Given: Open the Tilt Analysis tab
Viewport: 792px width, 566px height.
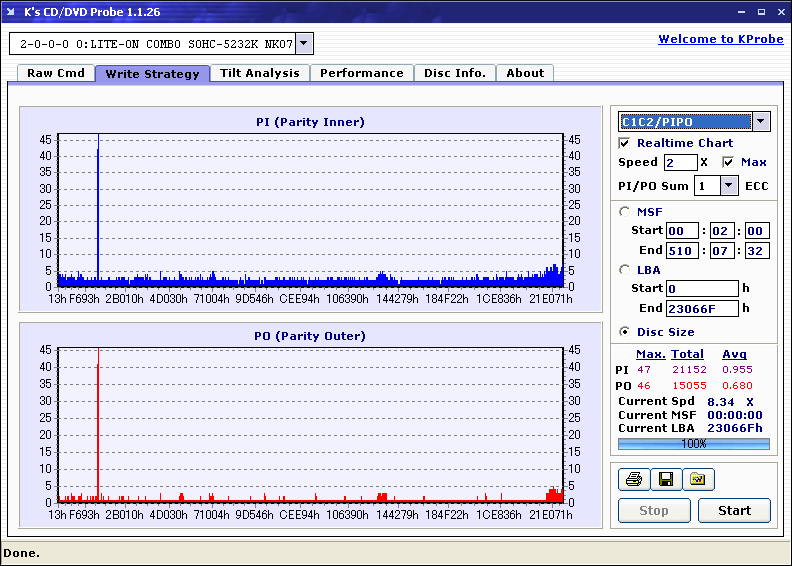Looking at the screenshot, I should 259,73.
